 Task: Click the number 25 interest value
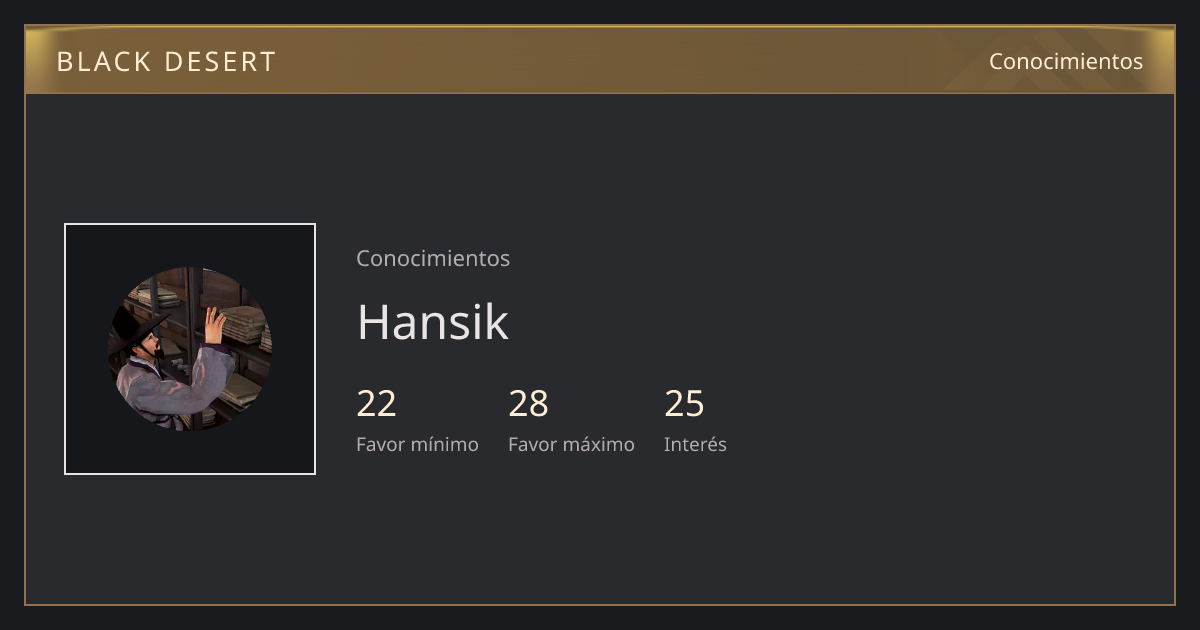[x=685, y=404]
